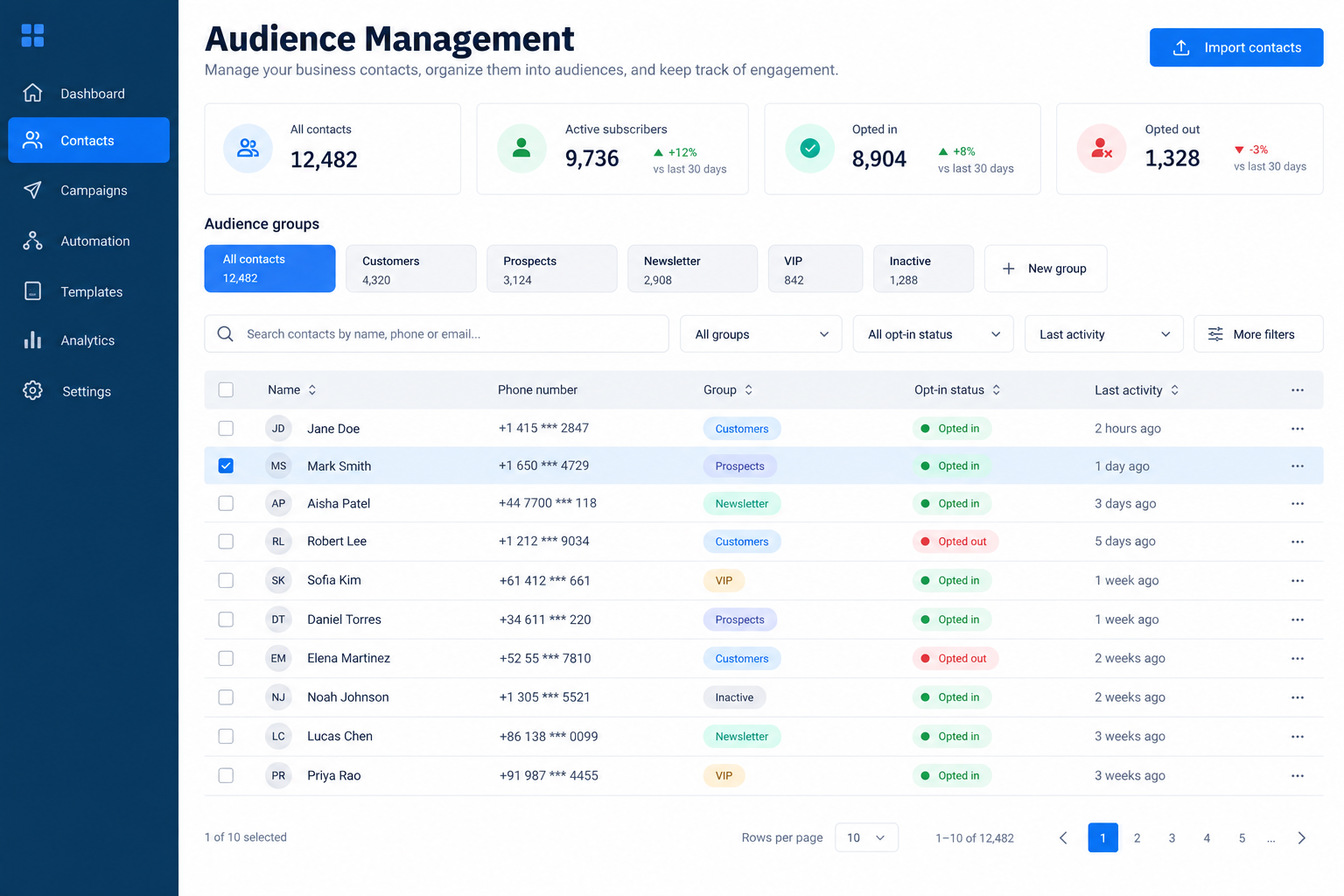Screen dimensions: 1344x896
Task: Select the Newsletter audience group tab
Action: (x=692, y=269)
